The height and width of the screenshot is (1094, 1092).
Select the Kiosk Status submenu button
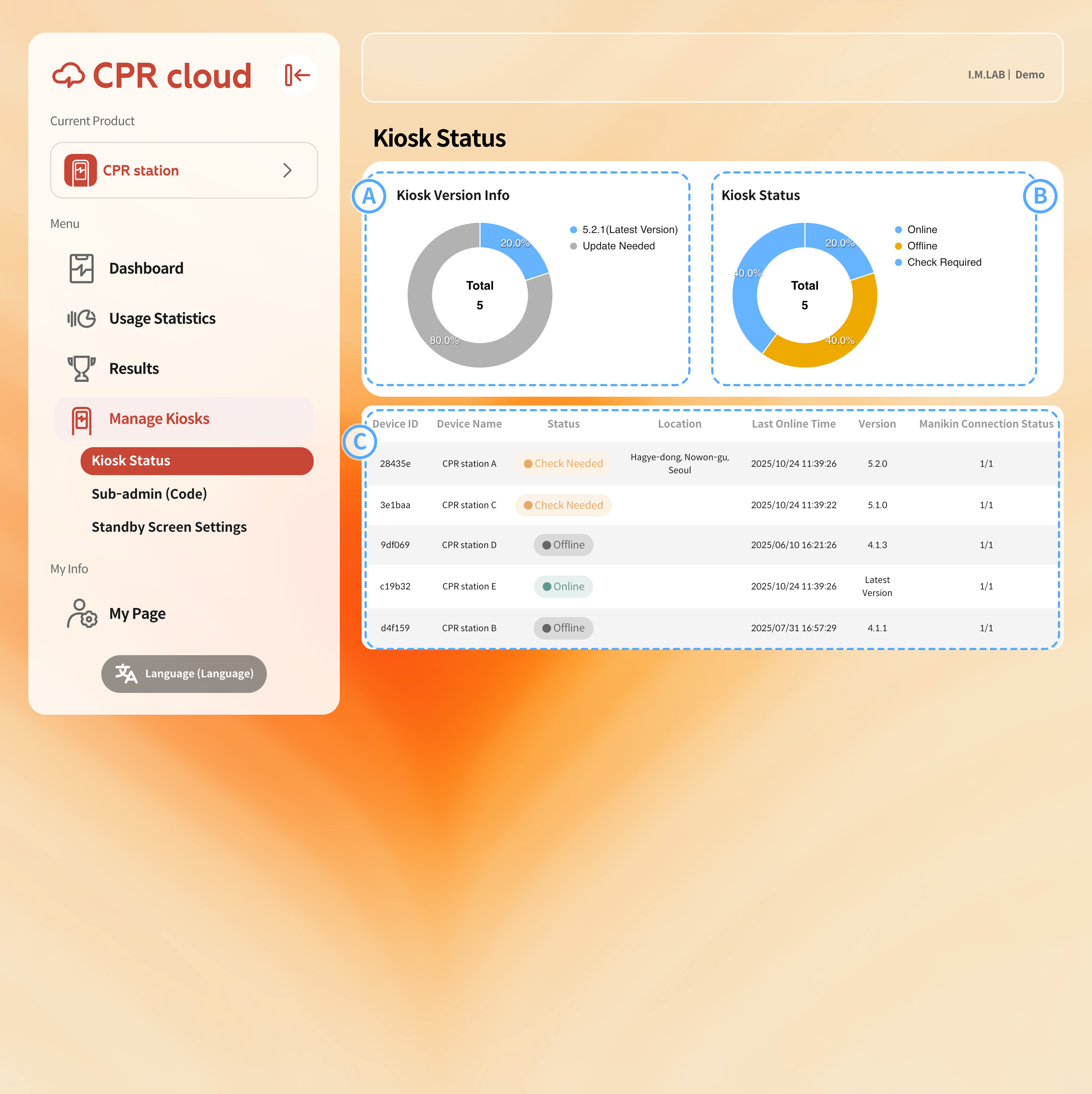[196, 461]
